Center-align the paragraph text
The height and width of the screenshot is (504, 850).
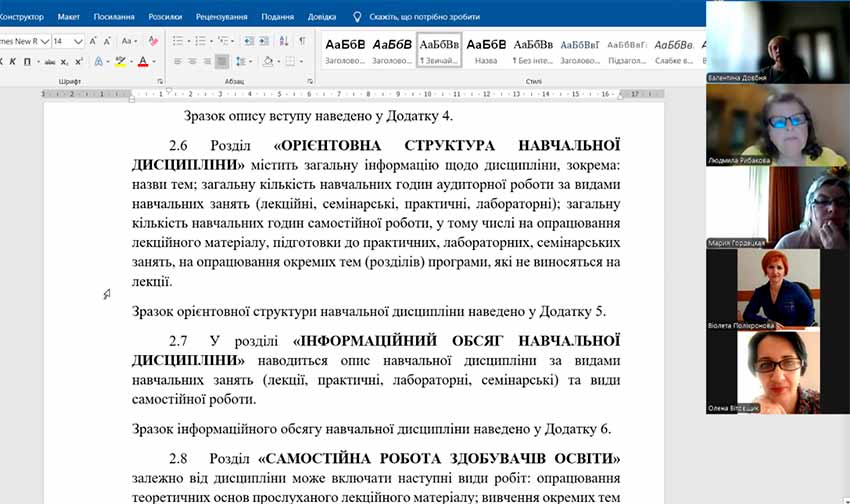tap(192, 62)
